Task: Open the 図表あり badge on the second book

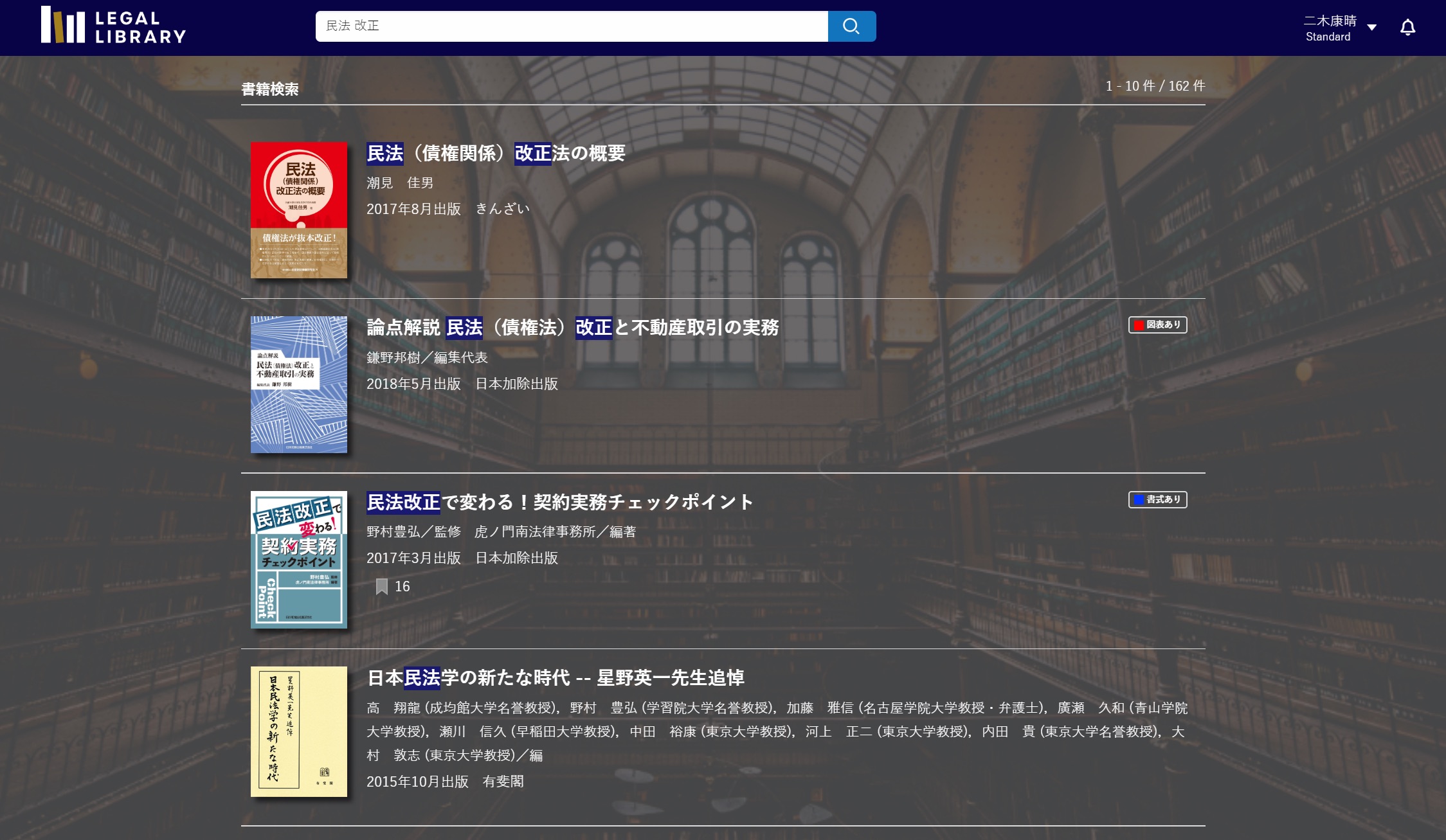Action: pyautogui.click(x=1157, y=325)
